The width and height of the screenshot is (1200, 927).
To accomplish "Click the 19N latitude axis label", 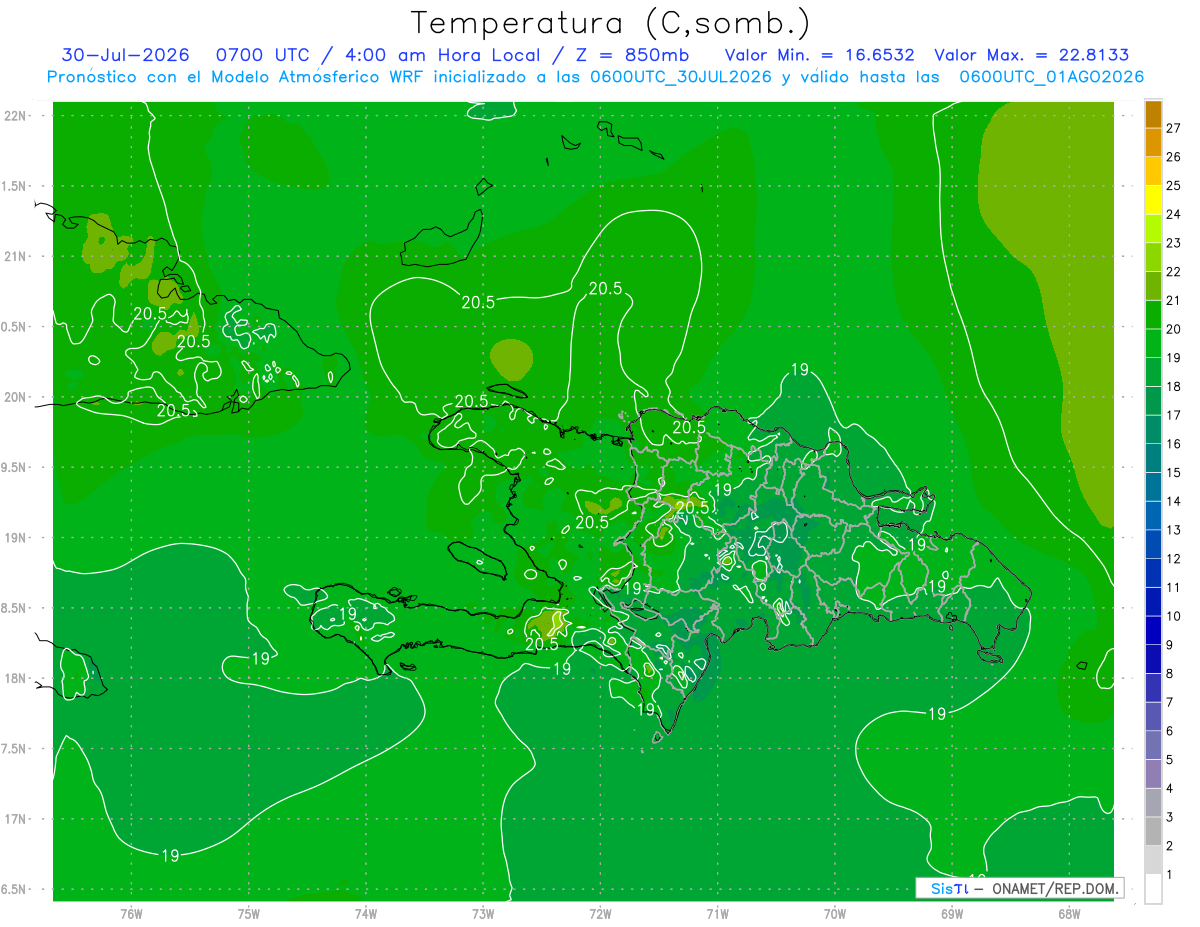I will point(16,537).
